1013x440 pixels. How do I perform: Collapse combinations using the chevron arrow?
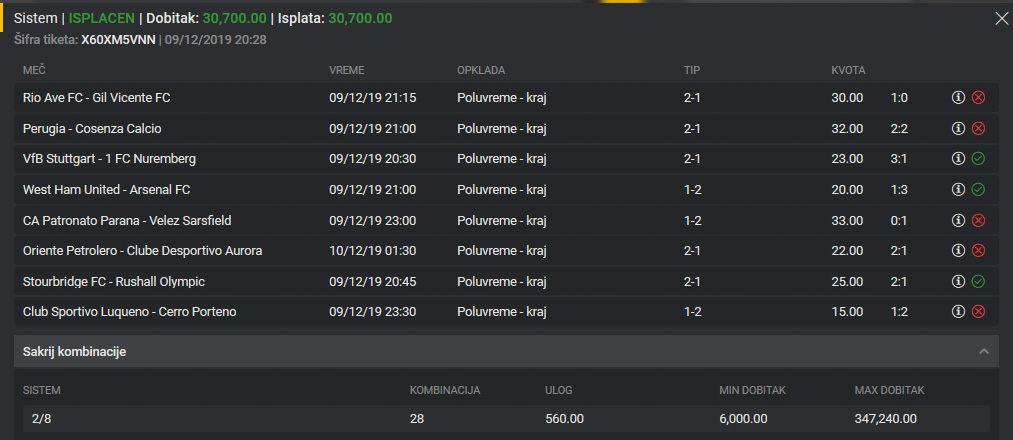point(984,351)
